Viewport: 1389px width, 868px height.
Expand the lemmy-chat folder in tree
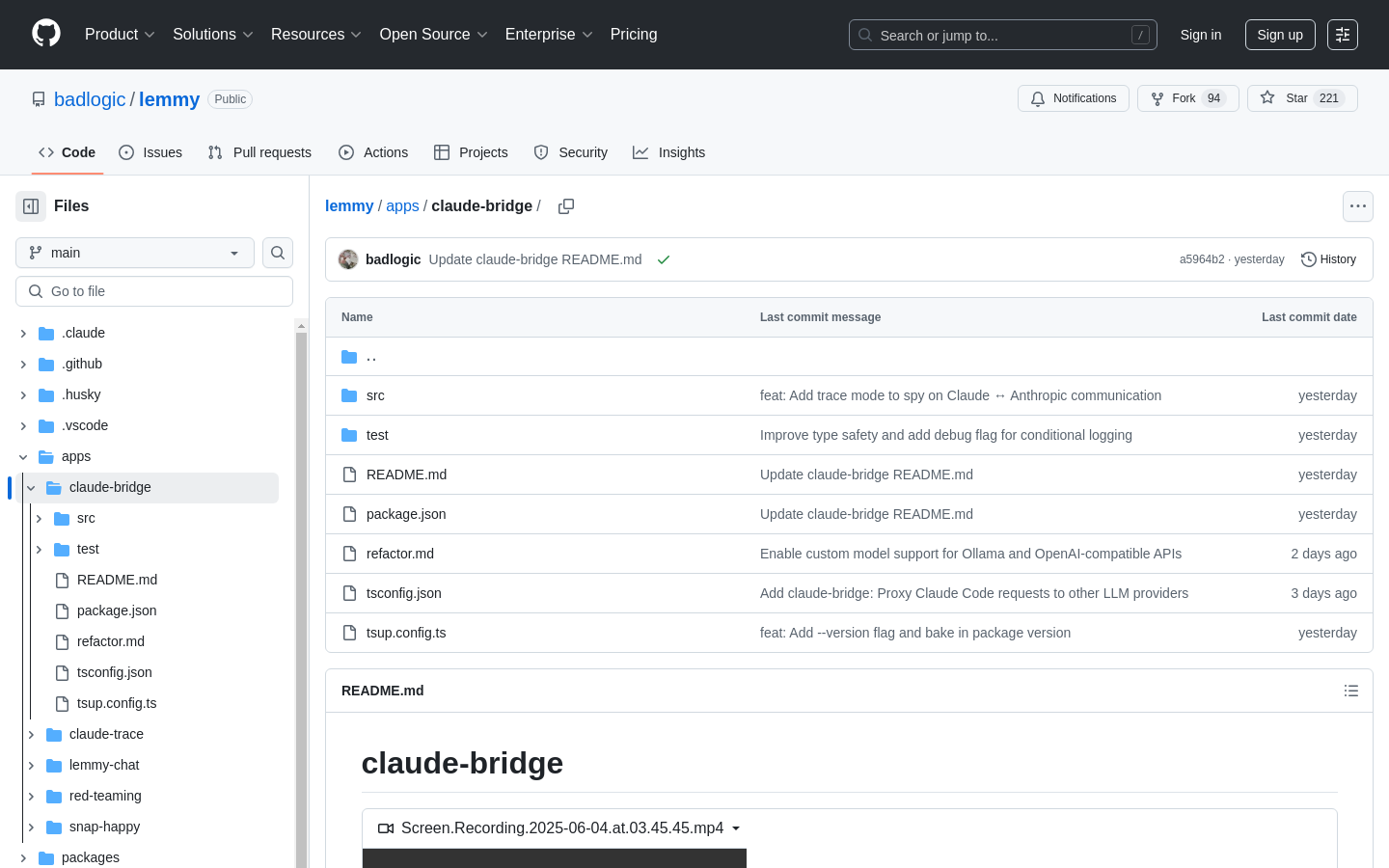tap(31, 765)
